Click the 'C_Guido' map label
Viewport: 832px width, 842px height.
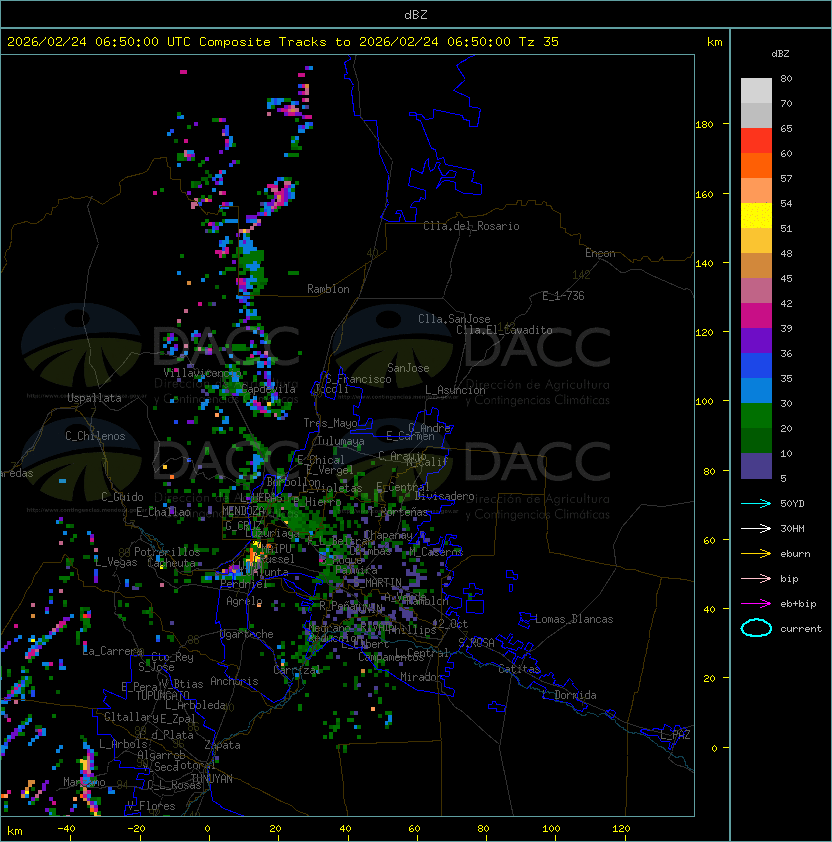pos(122,497)
